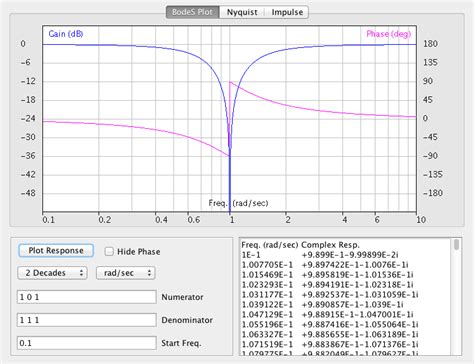Click the Freq. (rad/sec) plot label
This screenshot has height=364, width=474.
[x=238, y=203]
